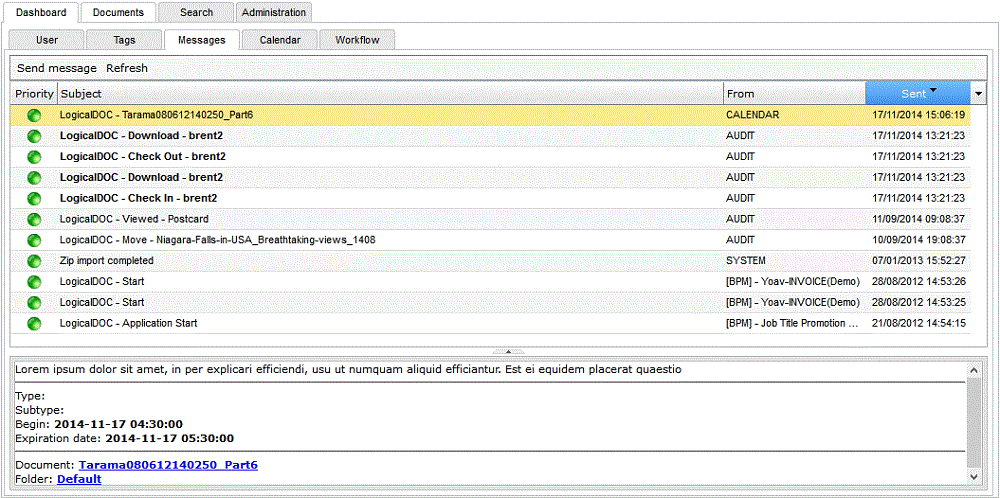This screenshot has height=498, width=1000.
Task: Open the Documents main tab
Action: point(119,12)
